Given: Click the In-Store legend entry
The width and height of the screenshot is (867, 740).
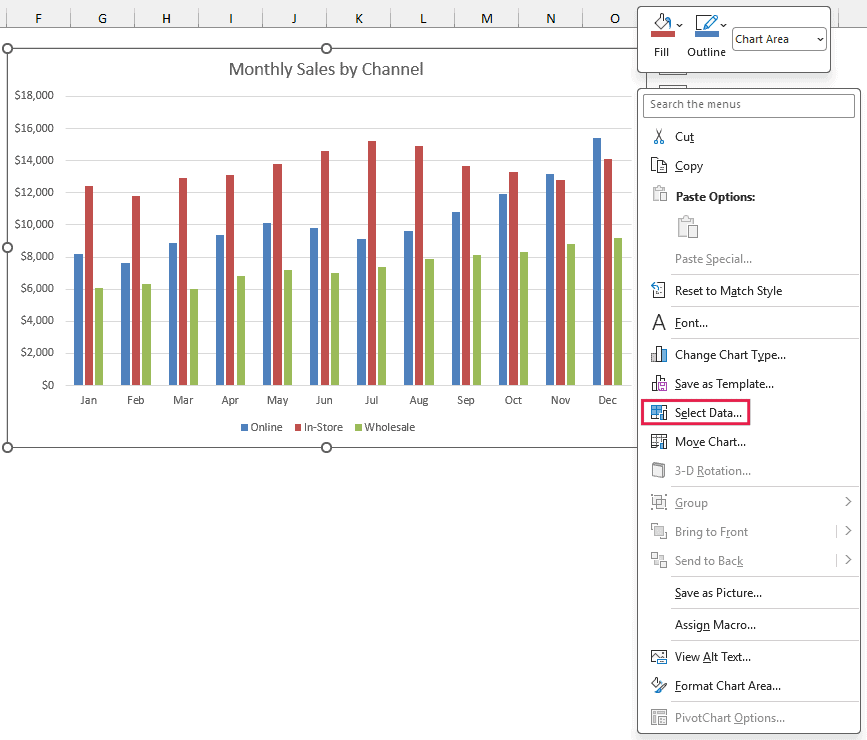Looking at the screenshot, I should 318,427.
